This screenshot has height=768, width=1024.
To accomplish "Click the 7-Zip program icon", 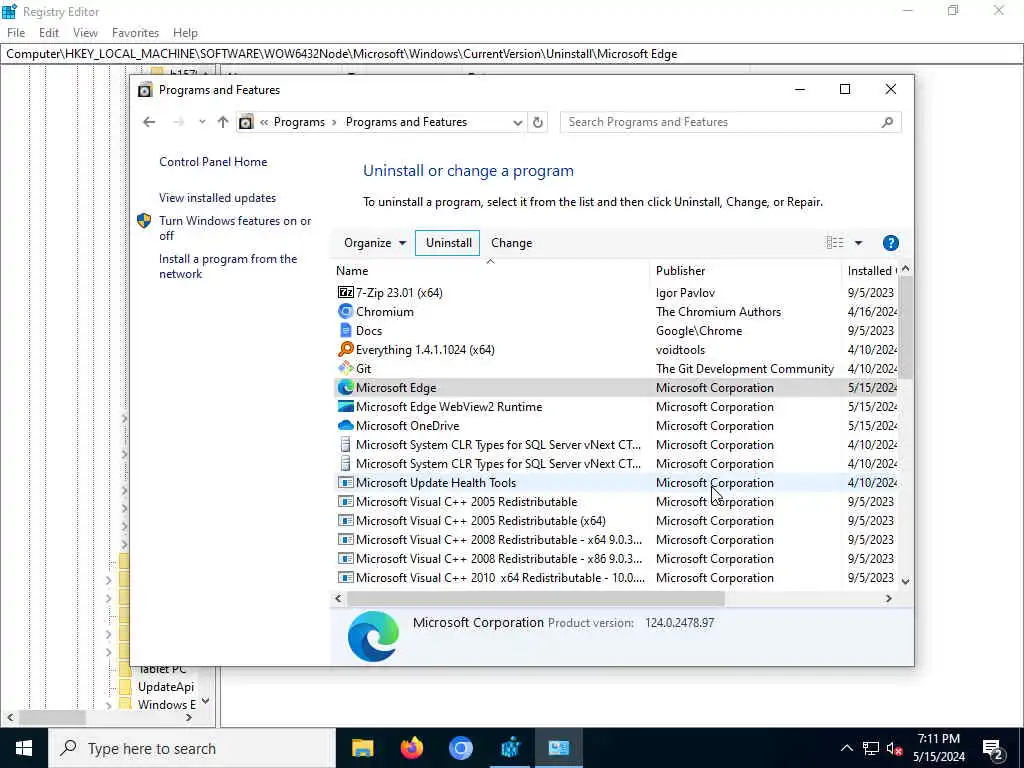I will point(345,293).
